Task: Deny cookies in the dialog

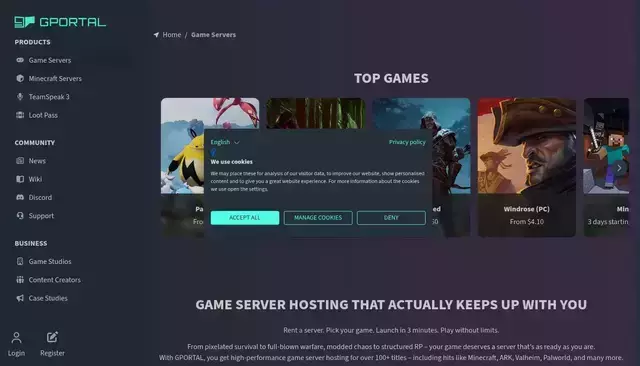Action: 391,217
